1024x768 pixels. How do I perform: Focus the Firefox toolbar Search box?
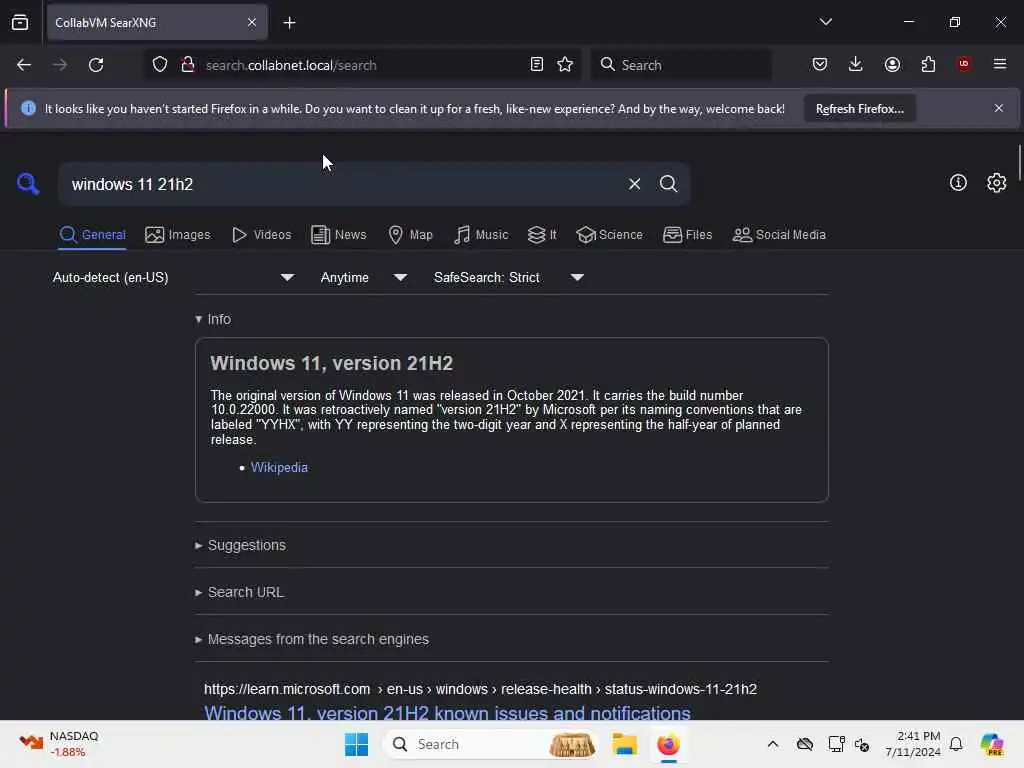coord(681,65)
